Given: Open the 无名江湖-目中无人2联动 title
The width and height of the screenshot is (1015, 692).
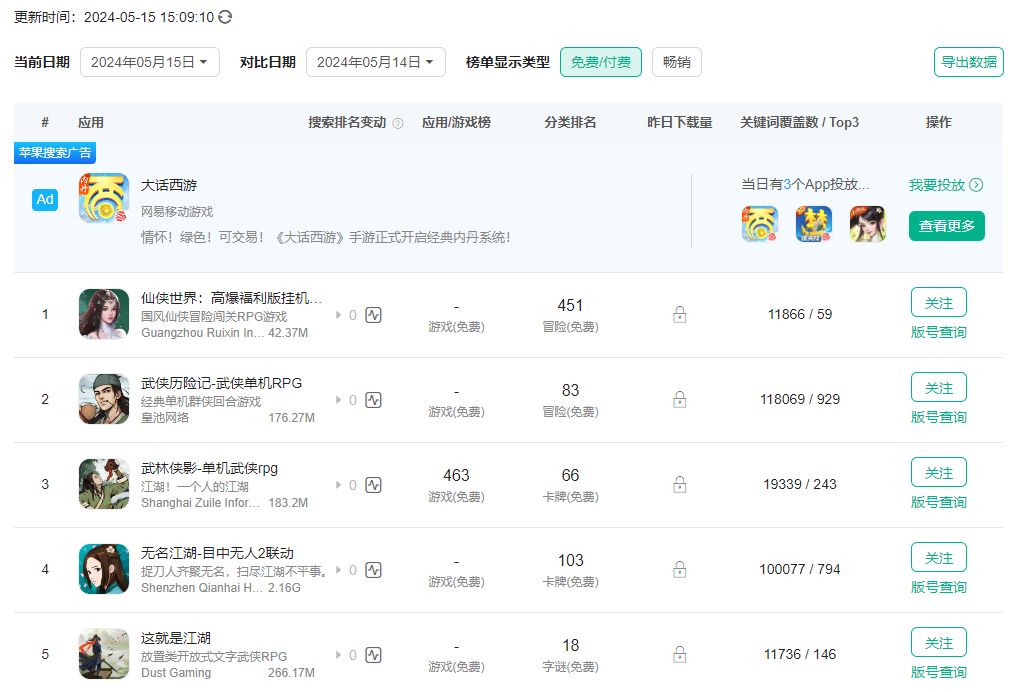Looking at the screenshot, I should coord(217,553).
